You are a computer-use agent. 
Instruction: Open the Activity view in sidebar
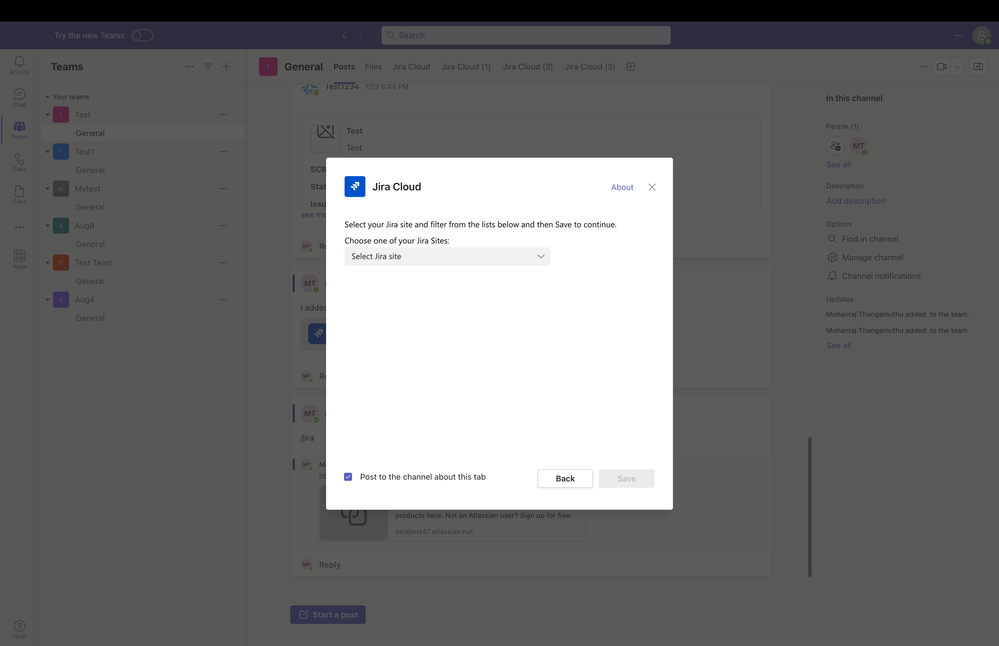pyautogui.click(x=20, y=64)
